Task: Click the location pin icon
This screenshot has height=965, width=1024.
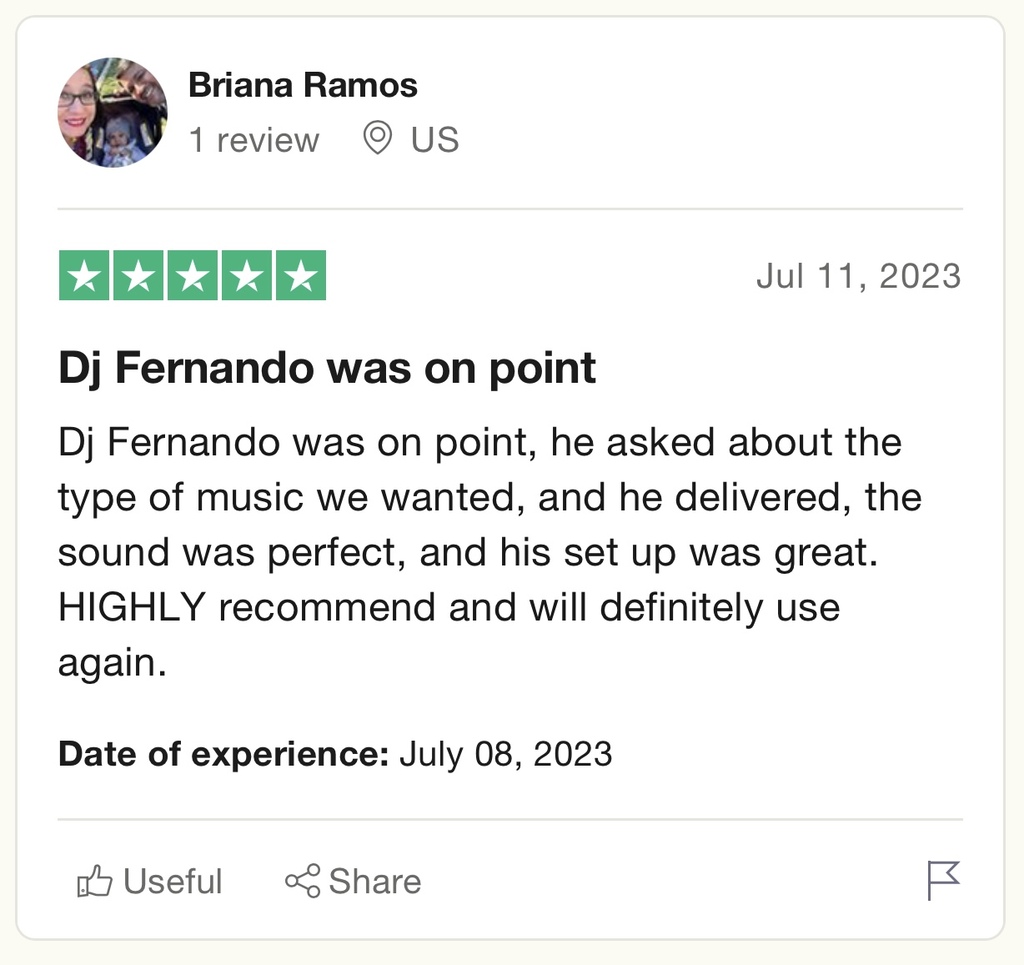Action: [x=377, y=138]
